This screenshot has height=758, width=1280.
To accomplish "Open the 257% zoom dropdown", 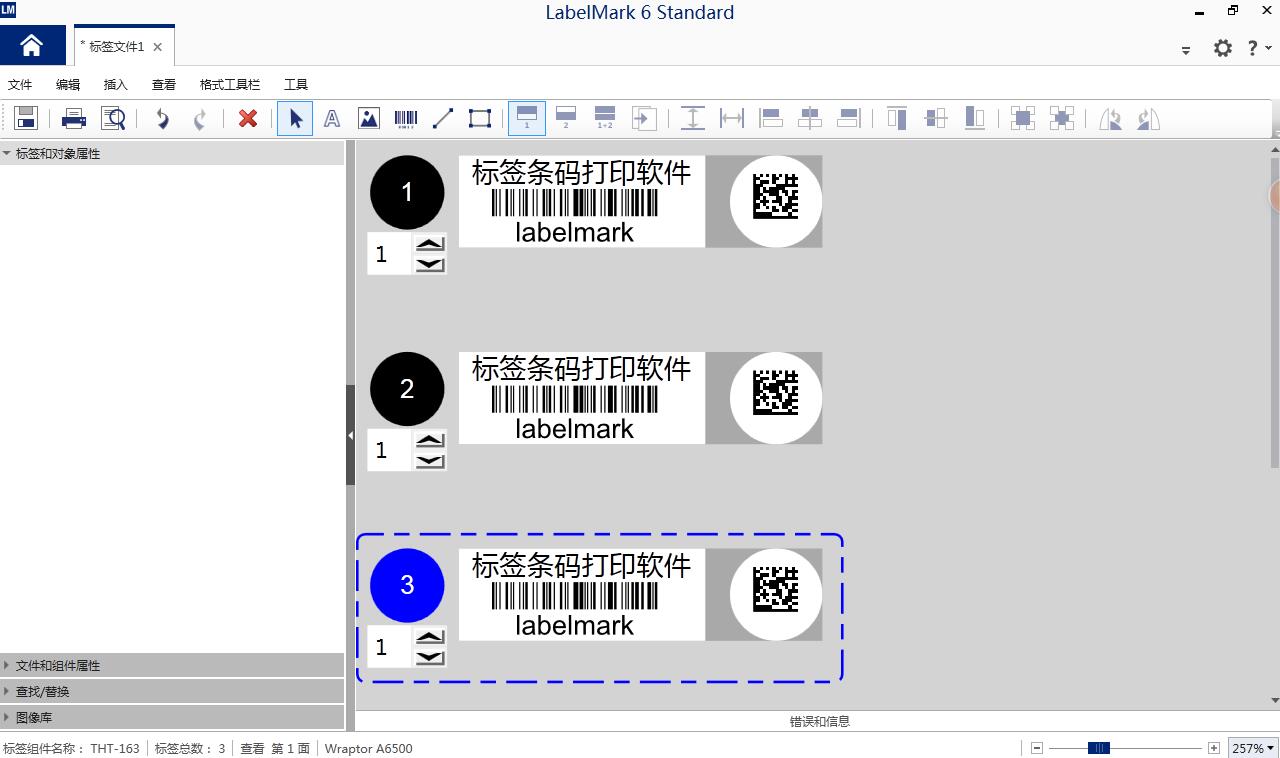I will [1253, 748].
